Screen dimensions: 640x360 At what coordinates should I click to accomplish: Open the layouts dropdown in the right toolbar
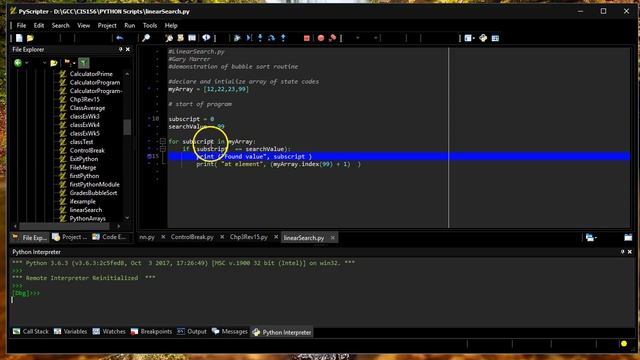469,38
